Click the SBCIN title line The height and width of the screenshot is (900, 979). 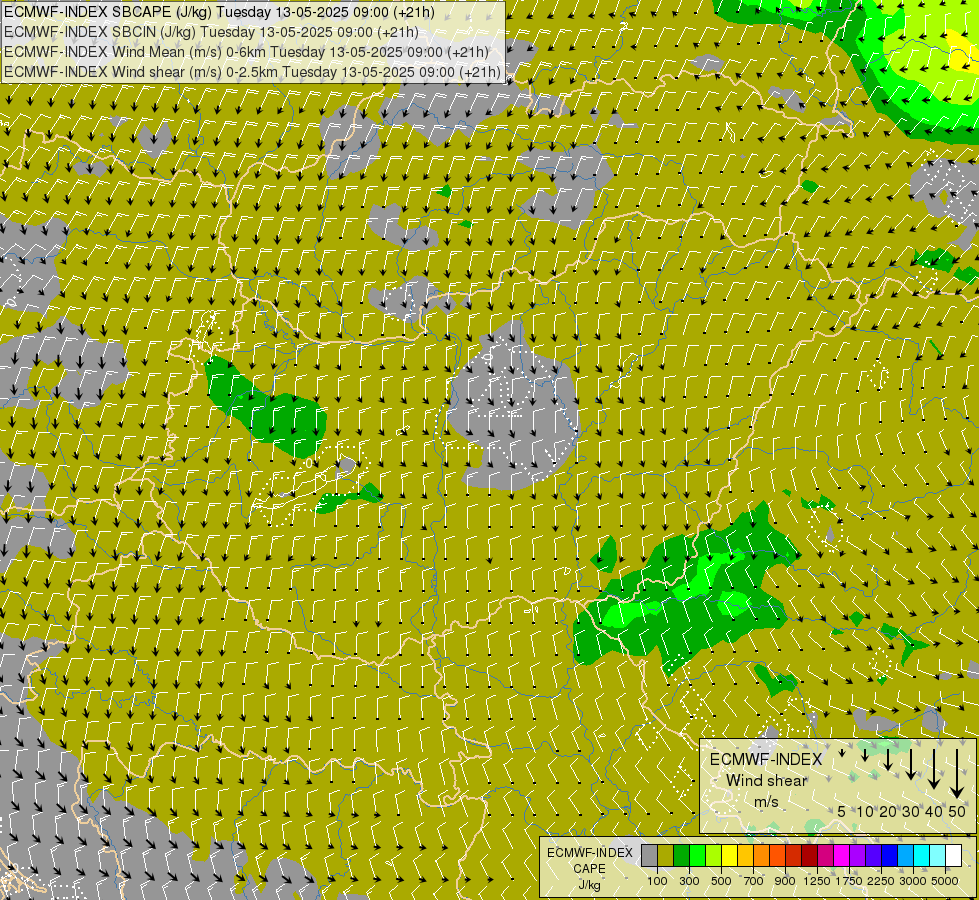pos(211,32)
